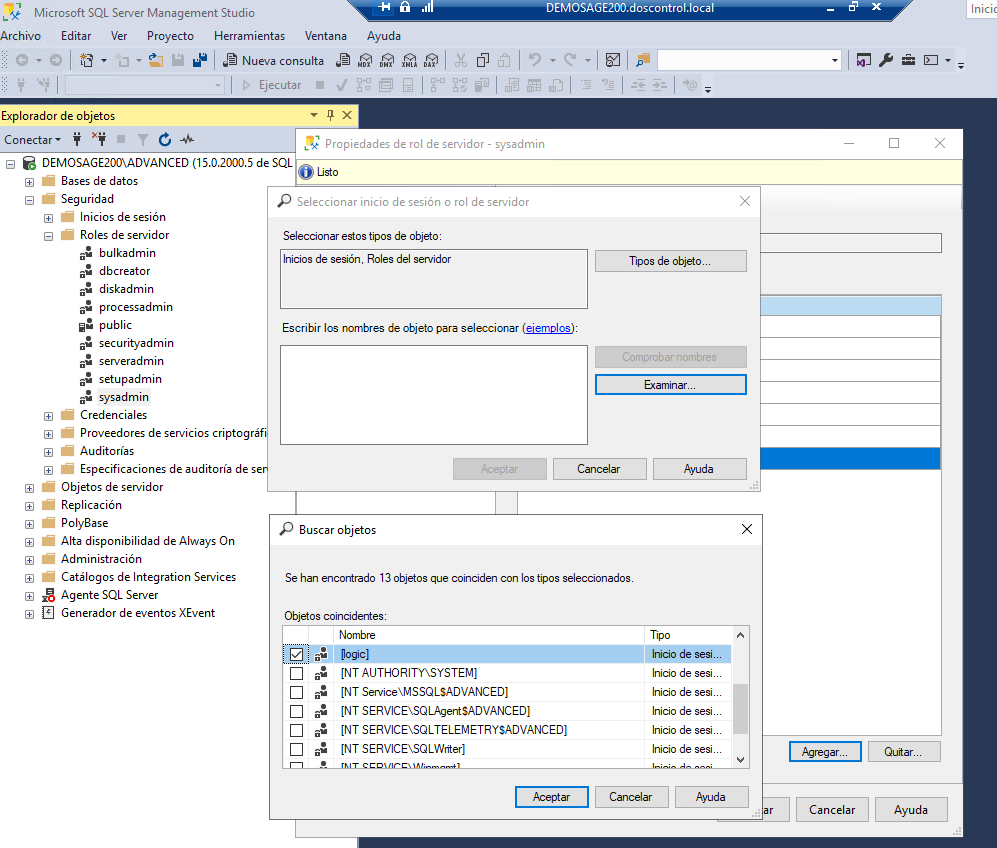Viewport: 997px width, 848px height.
Task: Expand the Bases de datos node
Action: tap(29, 182)
